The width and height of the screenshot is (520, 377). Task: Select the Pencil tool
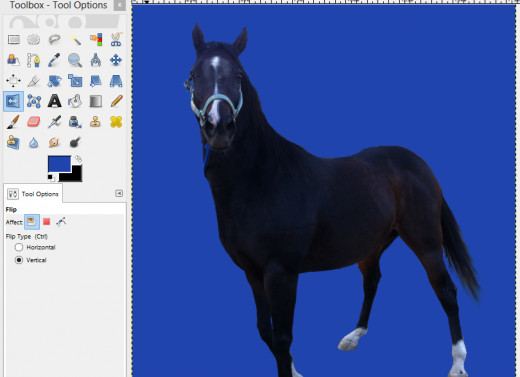tap(116, 101)
